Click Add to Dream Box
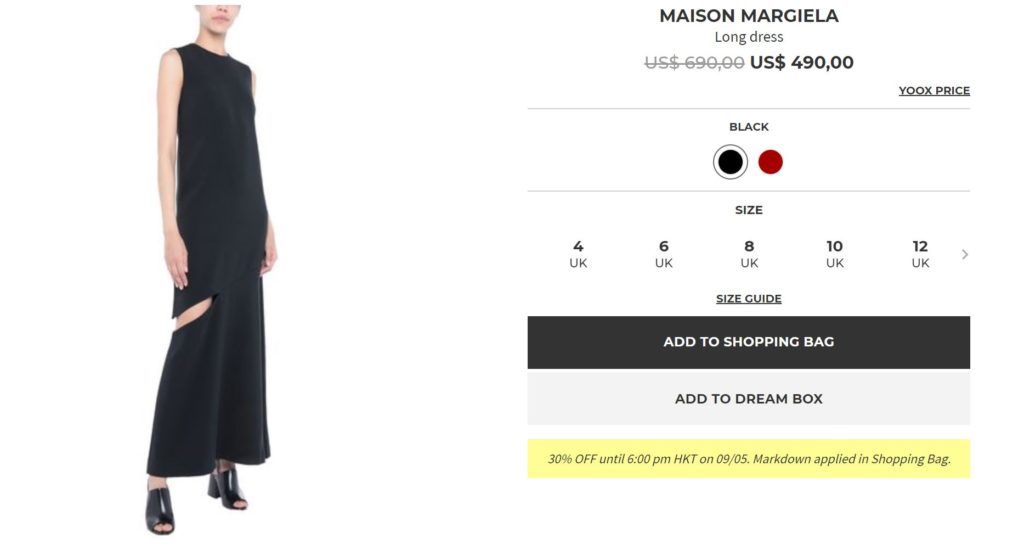Image resolution: width=1024 pixels, height=555 pixels. click(x=748, y=398)
